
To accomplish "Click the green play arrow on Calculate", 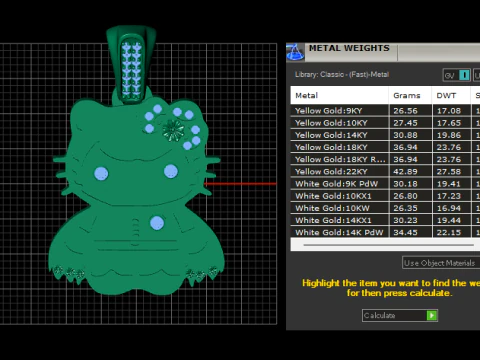I will [432, 315].
